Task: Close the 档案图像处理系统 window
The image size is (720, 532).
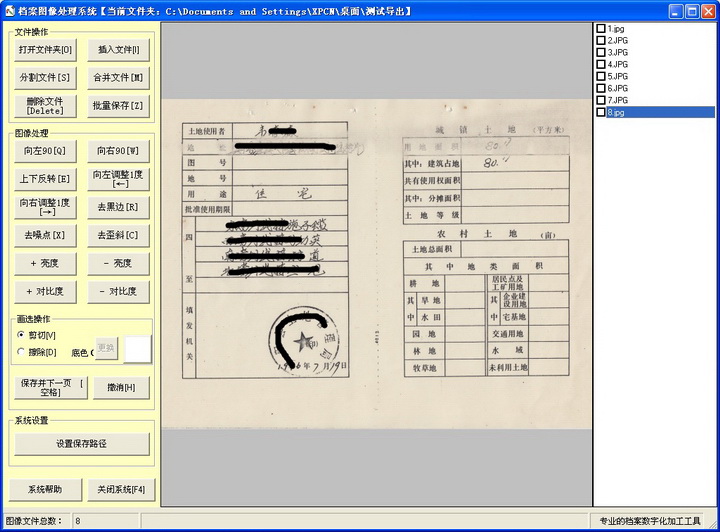Action: pos(709,11)
